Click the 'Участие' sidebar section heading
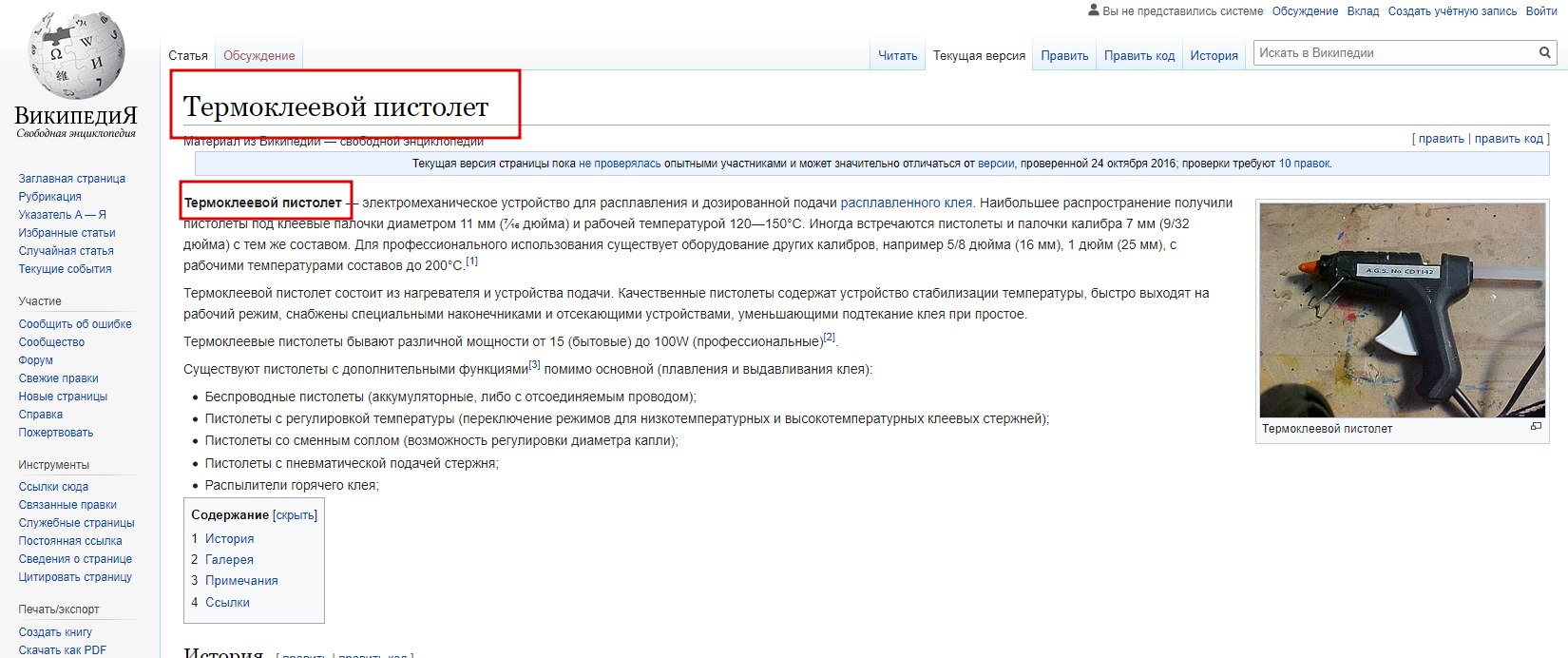This screenshot has width=1568, height=658. (x=40, y=300)
